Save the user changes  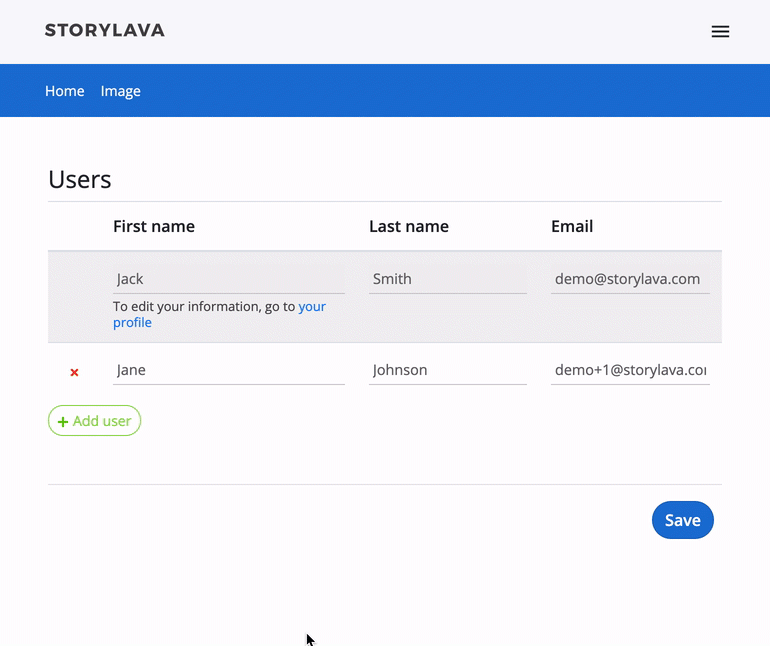click(x=682, y=520)
